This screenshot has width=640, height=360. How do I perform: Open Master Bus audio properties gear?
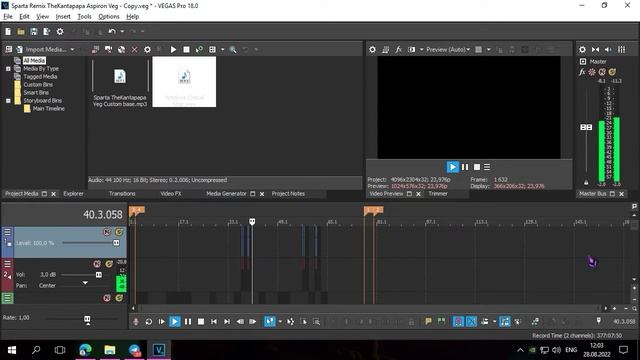pos(582,49)
